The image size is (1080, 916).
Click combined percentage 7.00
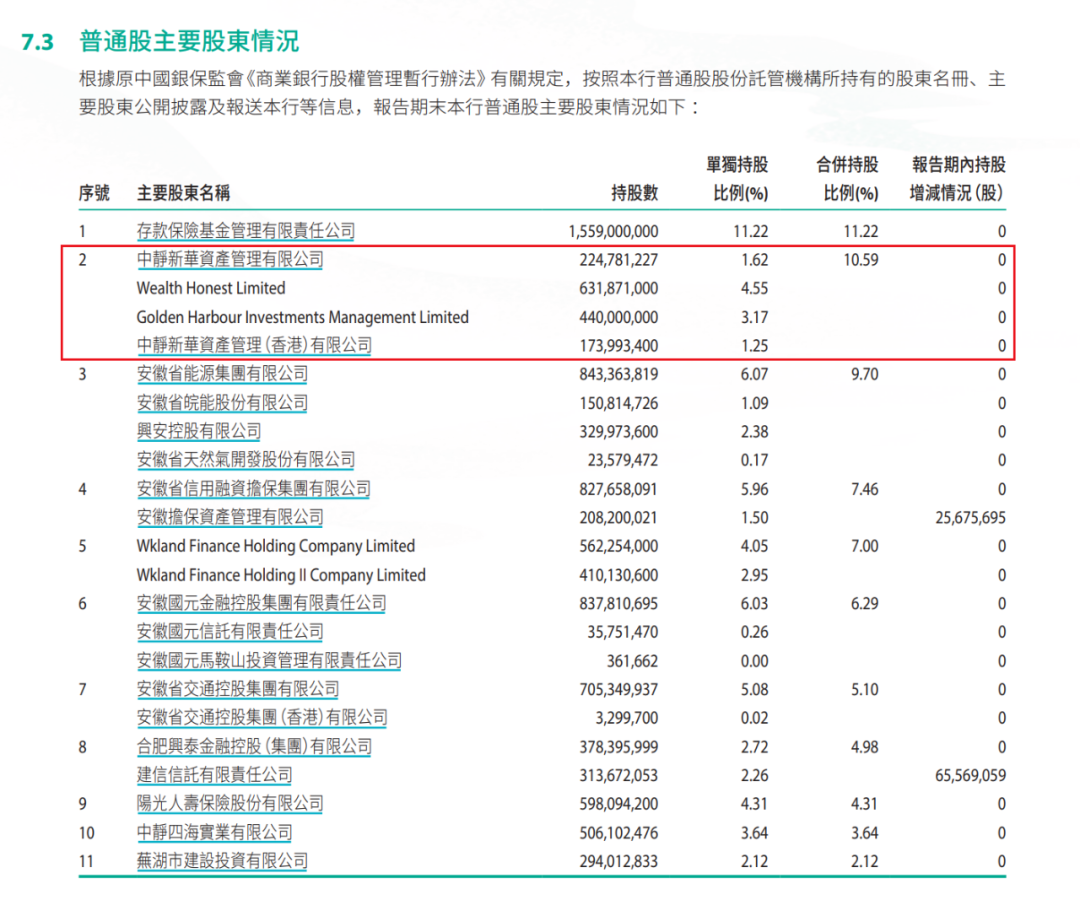(x=864, y=546)
